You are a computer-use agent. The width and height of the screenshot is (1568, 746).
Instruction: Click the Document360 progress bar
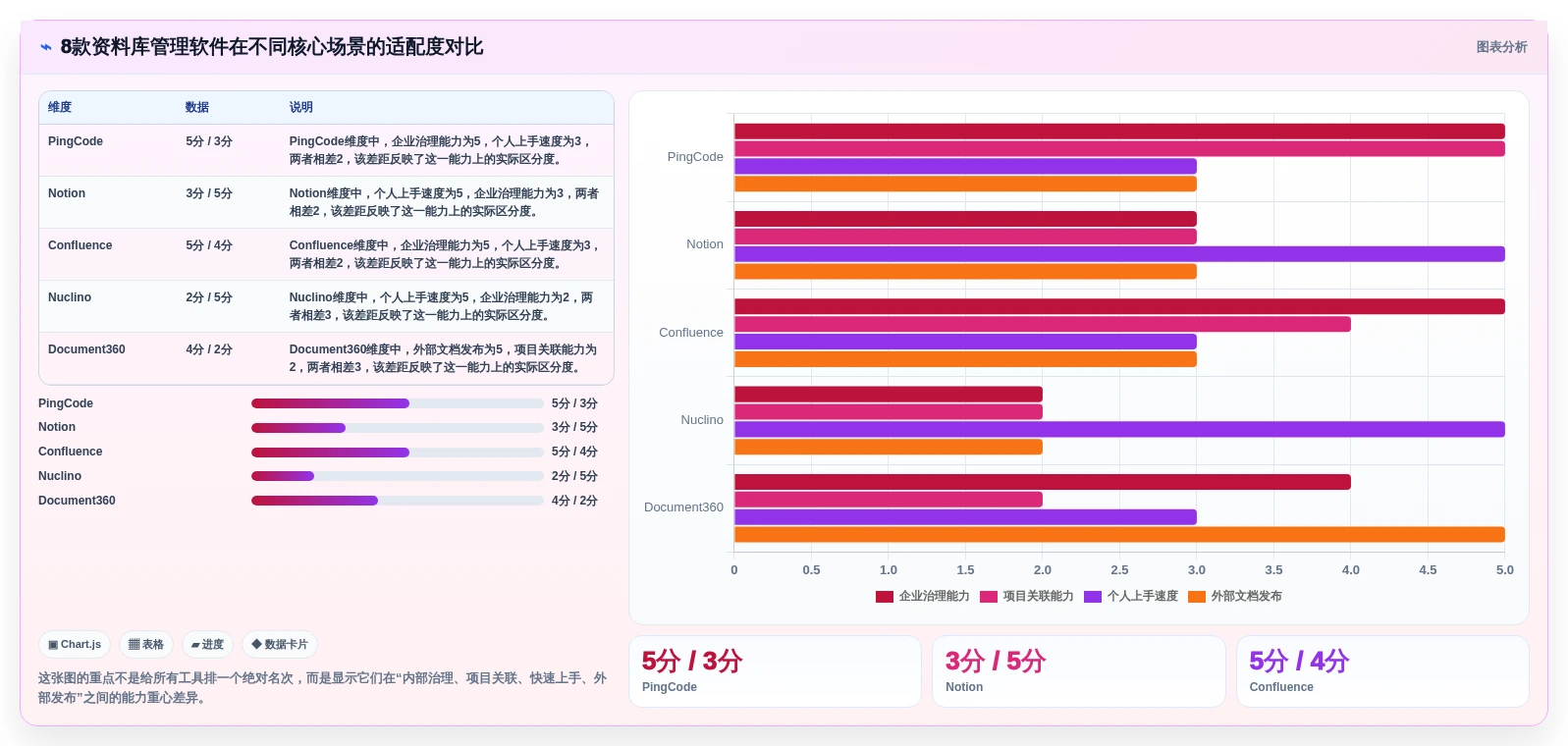coord(398,501)
